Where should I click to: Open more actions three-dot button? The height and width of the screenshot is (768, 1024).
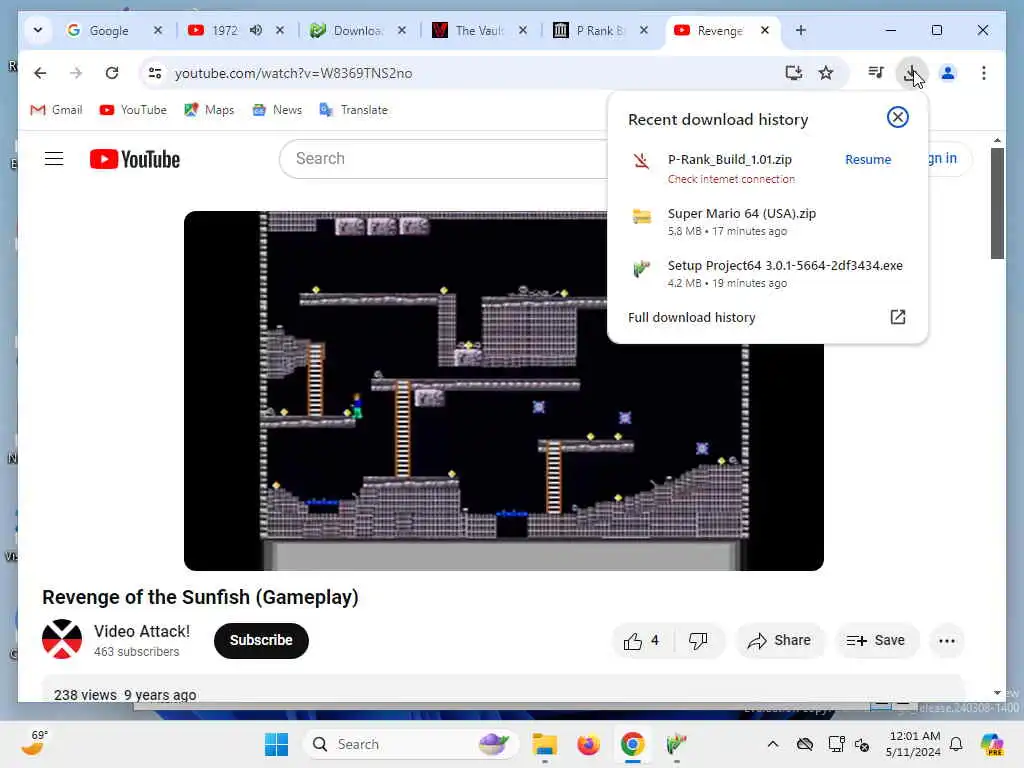point(947,641)
